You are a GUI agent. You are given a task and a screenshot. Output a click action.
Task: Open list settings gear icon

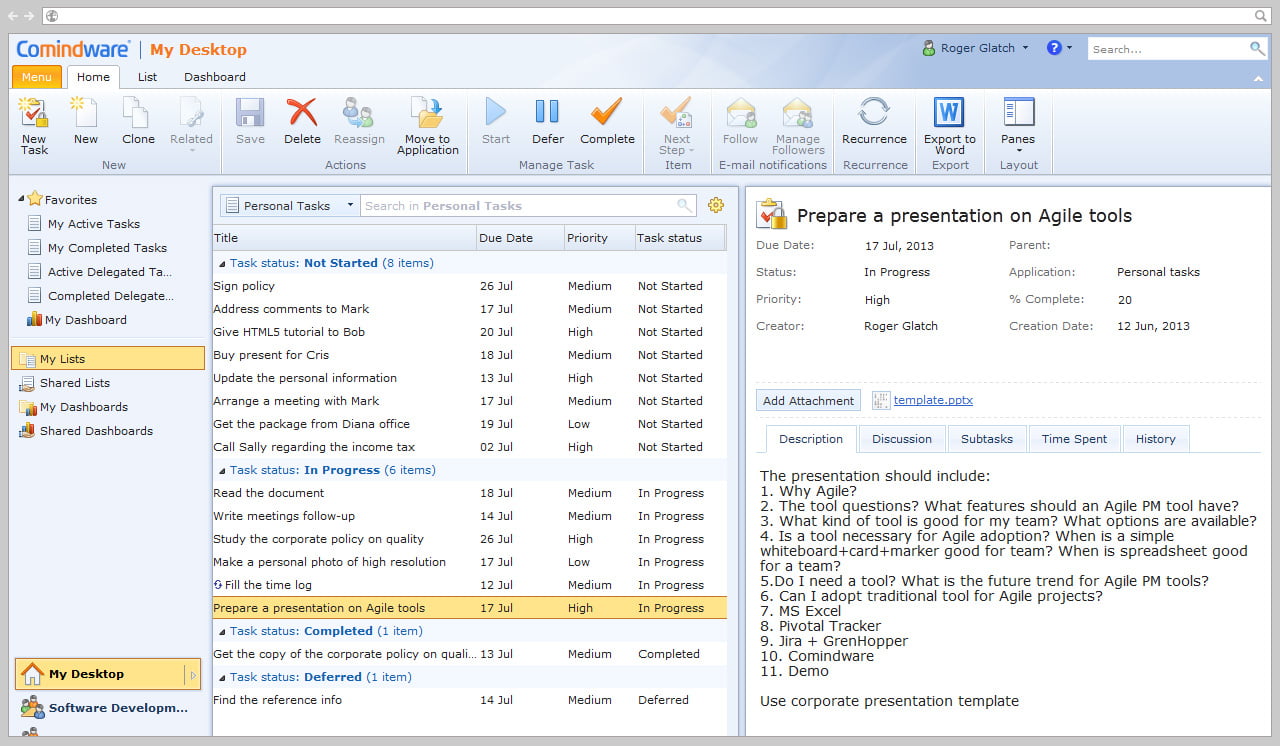[716, 205]
